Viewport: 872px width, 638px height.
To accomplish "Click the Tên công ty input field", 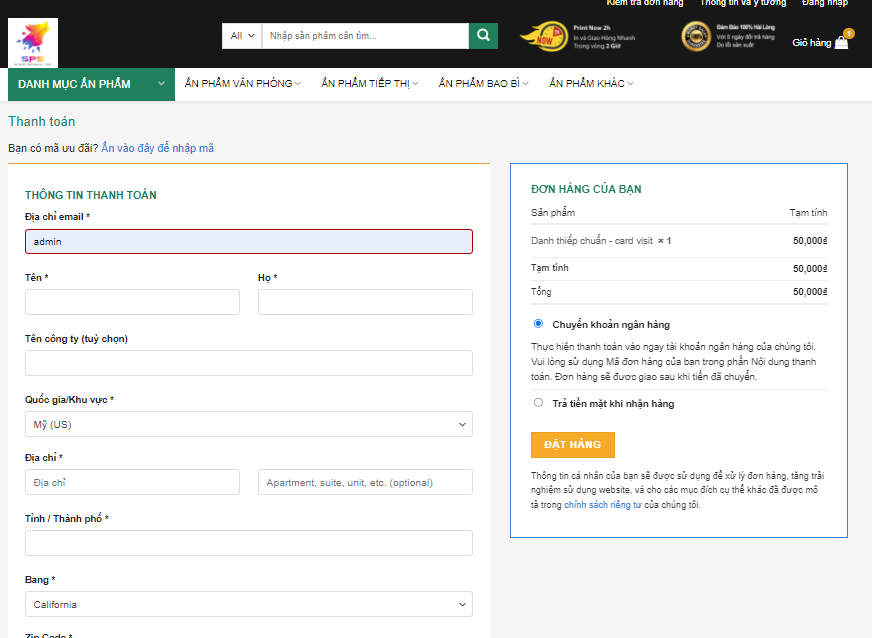I will (248, 363).
